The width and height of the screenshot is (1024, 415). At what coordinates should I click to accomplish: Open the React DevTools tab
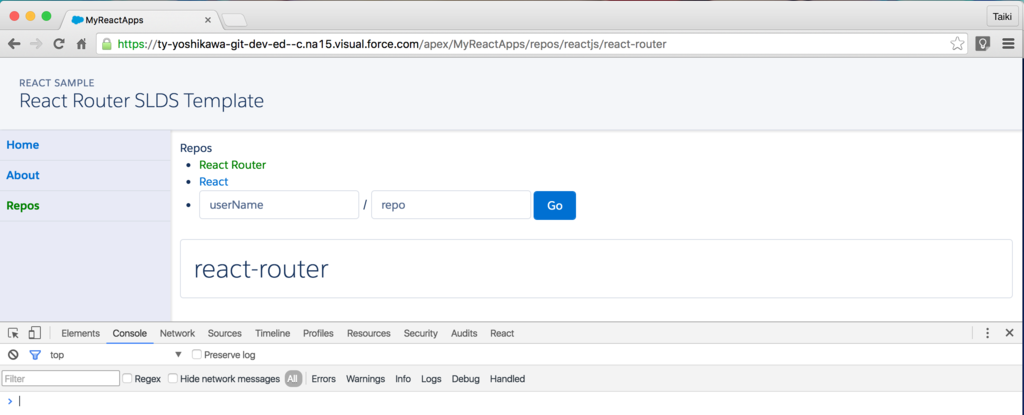tap(502, 333)
